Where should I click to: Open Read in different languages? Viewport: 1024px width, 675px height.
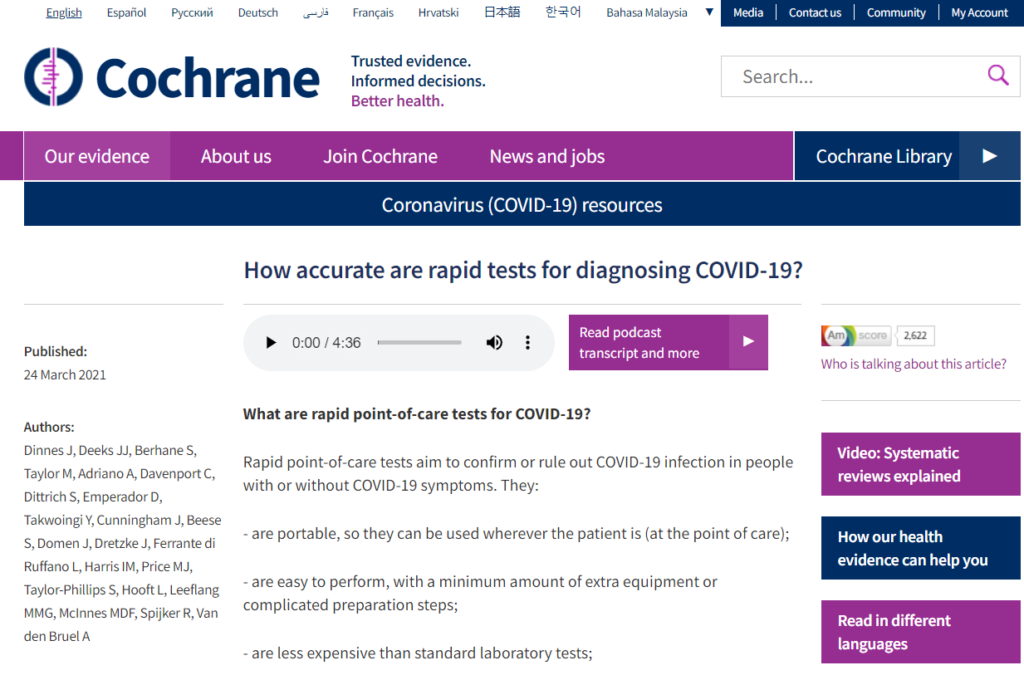(x=920, y=631)
